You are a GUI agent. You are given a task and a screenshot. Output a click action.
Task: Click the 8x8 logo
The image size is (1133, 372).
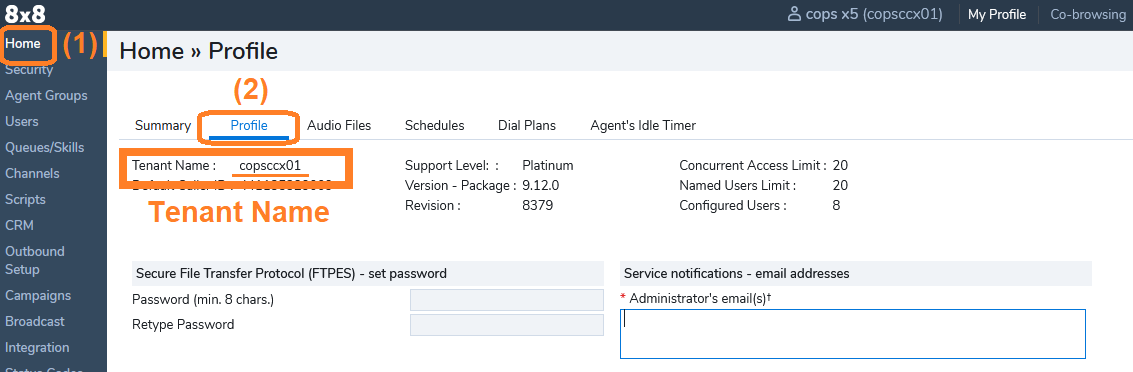click(25, 14)
